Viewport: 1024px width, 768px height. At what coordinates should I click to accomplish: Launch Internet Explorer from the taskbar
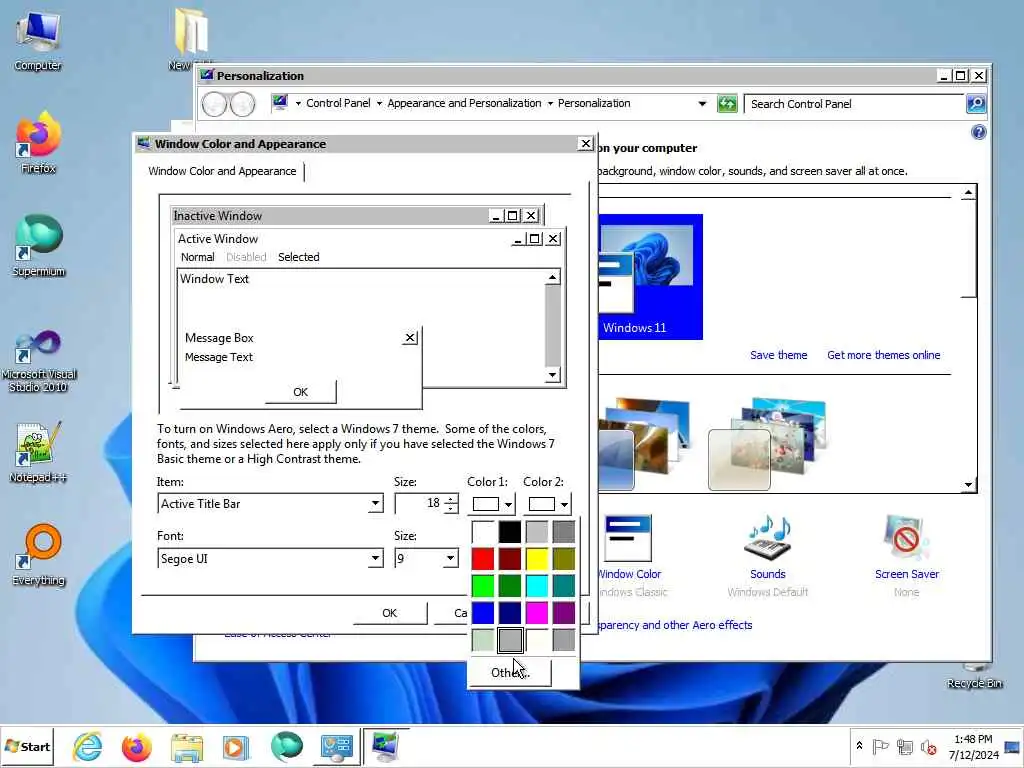pos(88,746)
